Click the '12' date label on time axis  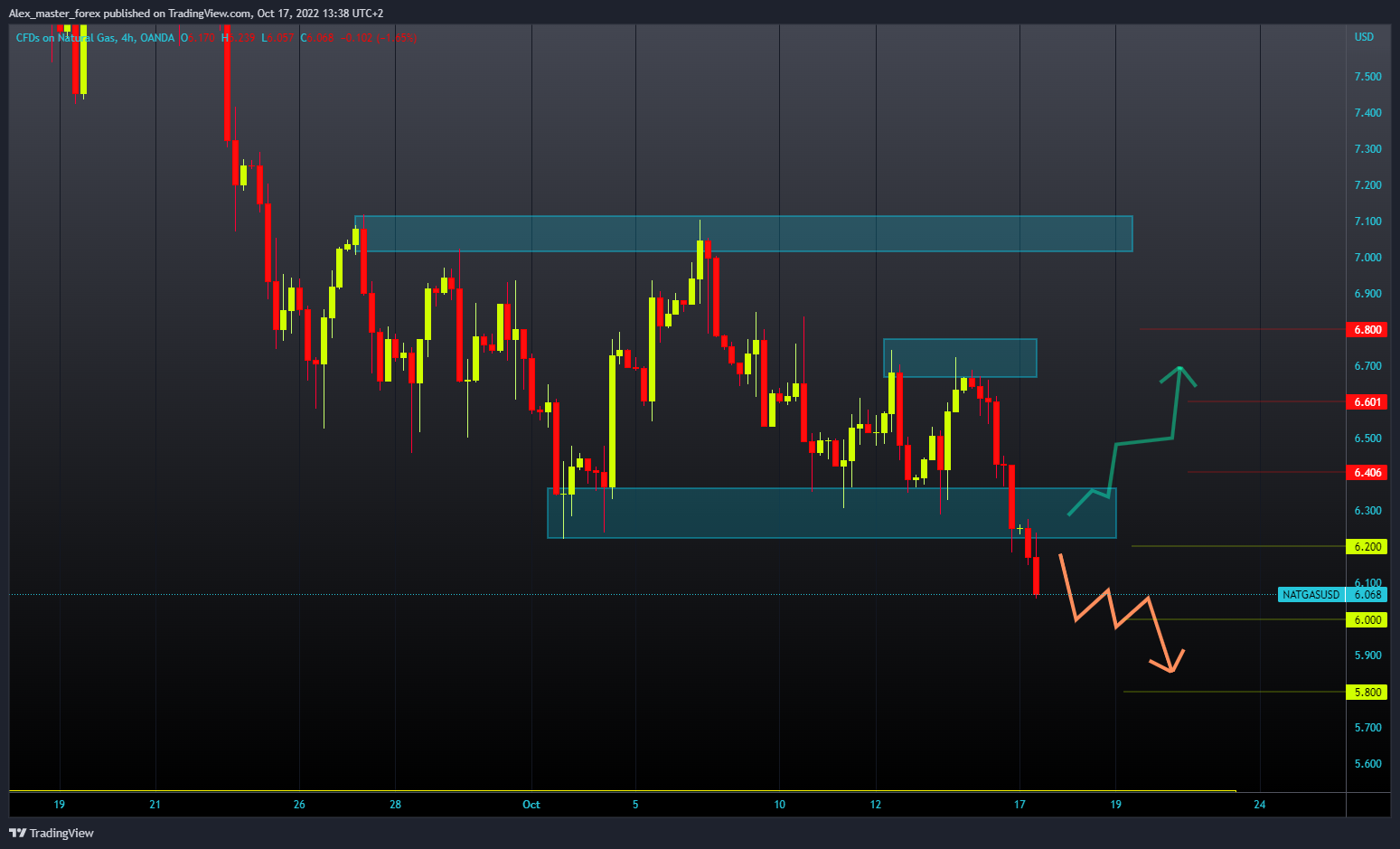click(876, 805)
